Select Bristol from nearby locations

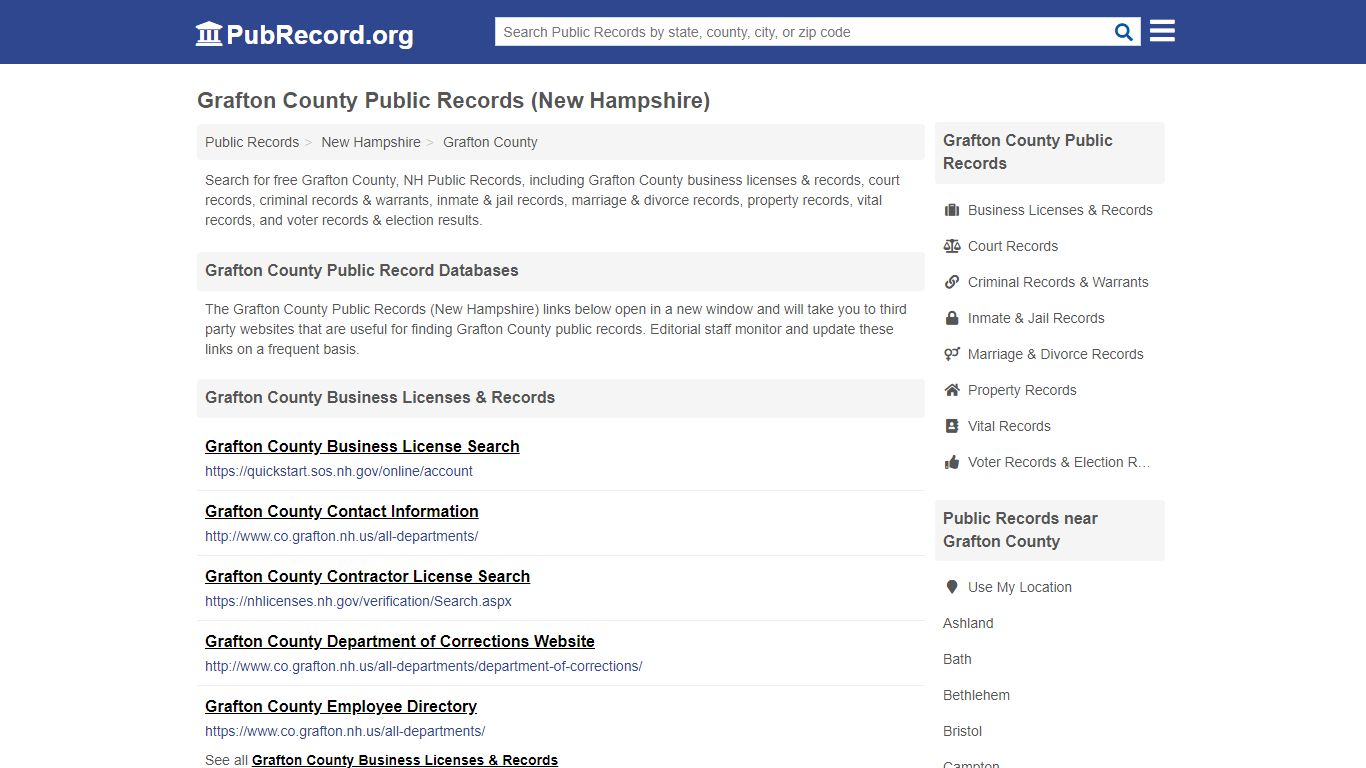[x=963, y=731]
